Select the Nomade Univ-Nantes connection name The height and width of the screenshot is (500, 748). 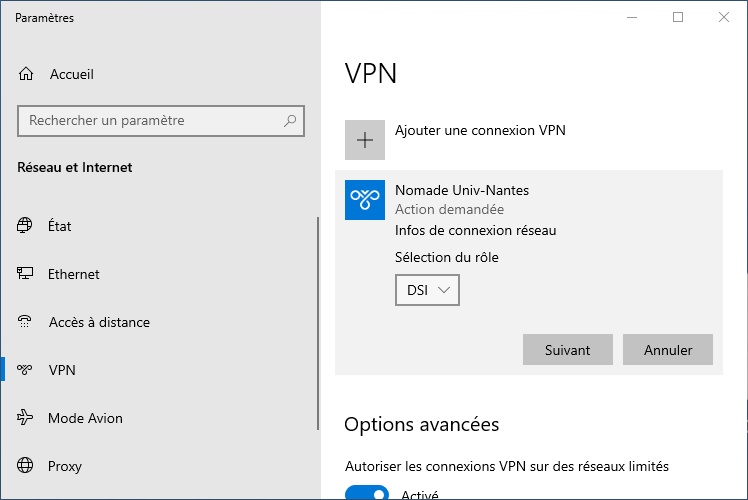tap(462, 190)
